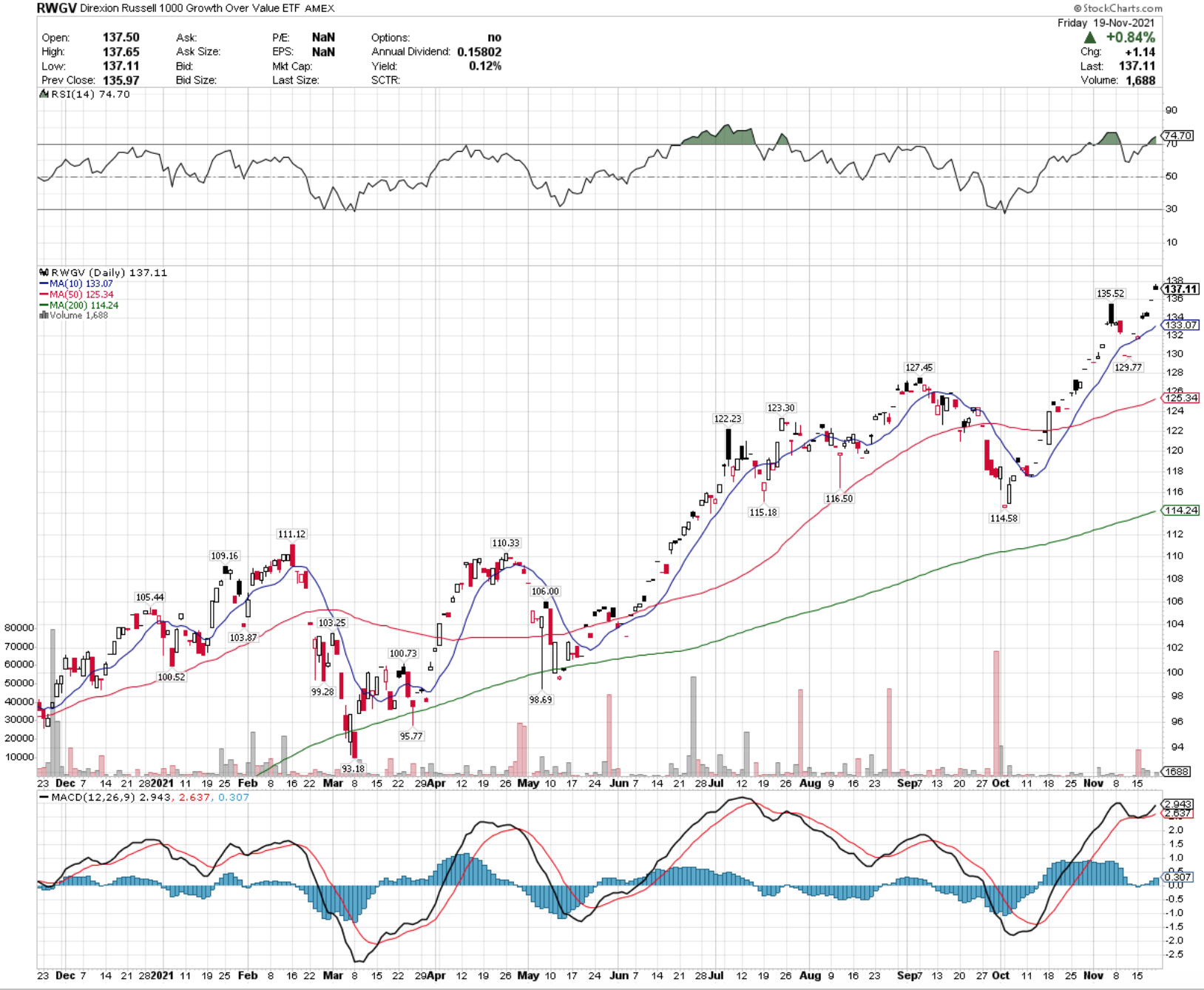
Task: Click the 103.25 price annotation
Action: pos(332,622)
